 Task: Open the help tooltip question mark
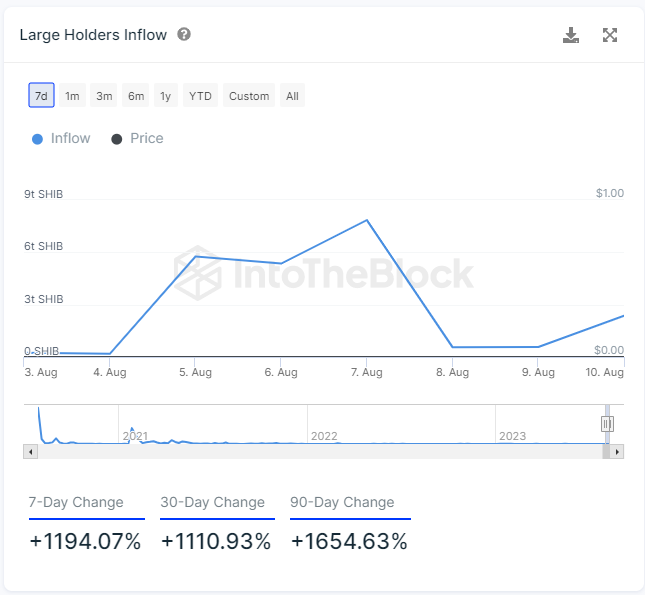(x=184, y=34)
